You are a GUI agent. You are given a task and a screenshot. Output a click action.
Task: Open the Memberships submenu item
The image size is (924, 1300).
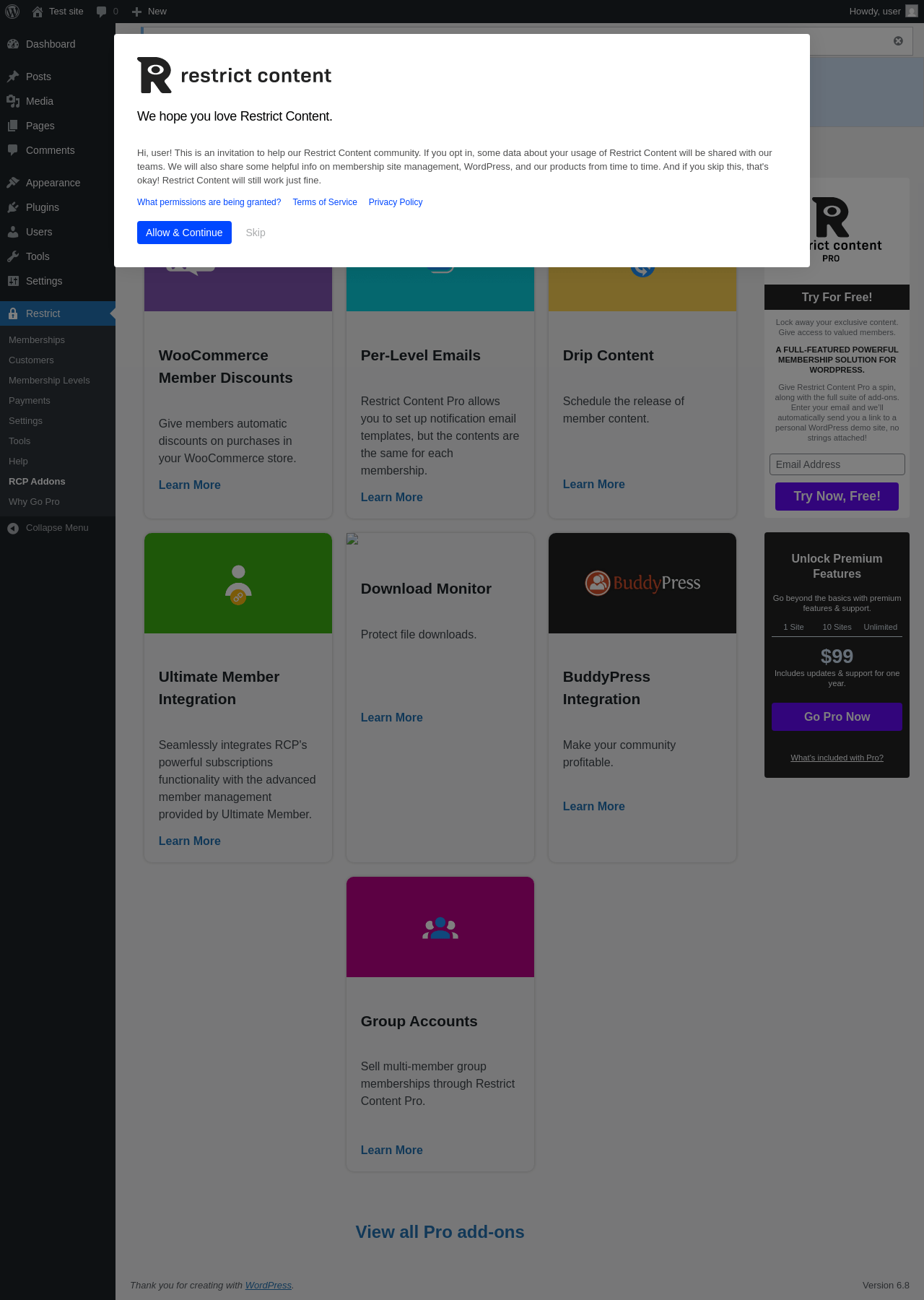pyautogui.click(x=37, y=340)
